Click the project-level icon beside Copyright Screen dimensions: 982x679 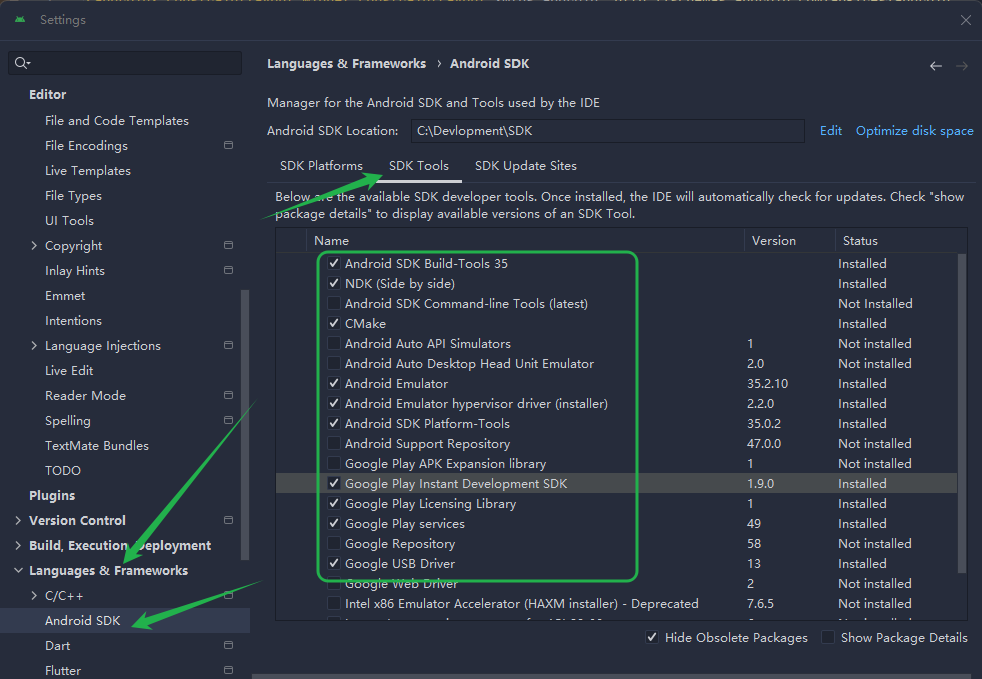click(x=229, y=246)
